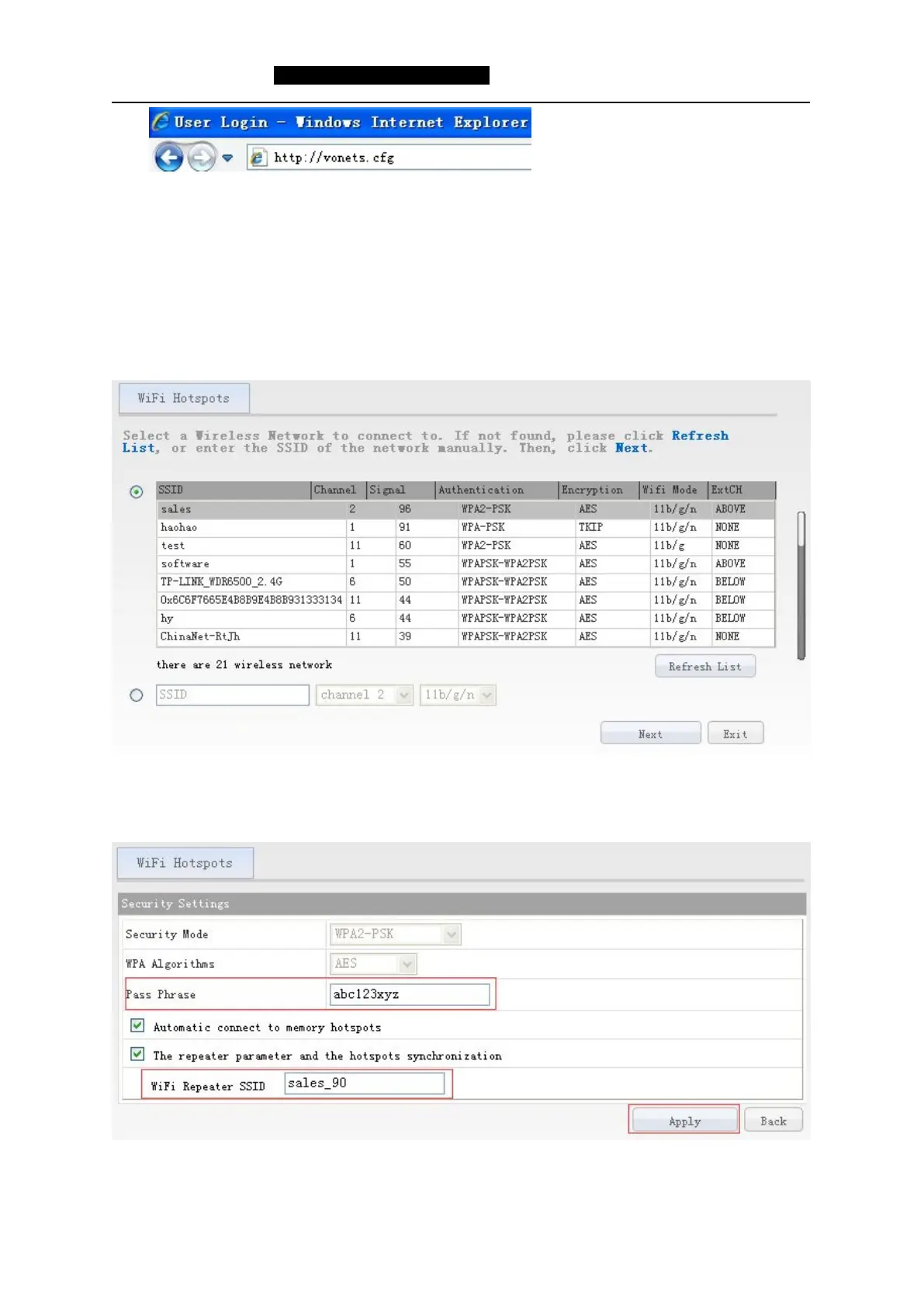Click the Exit button
This screenshot has width=924, height=1307.
click(735, 733)
